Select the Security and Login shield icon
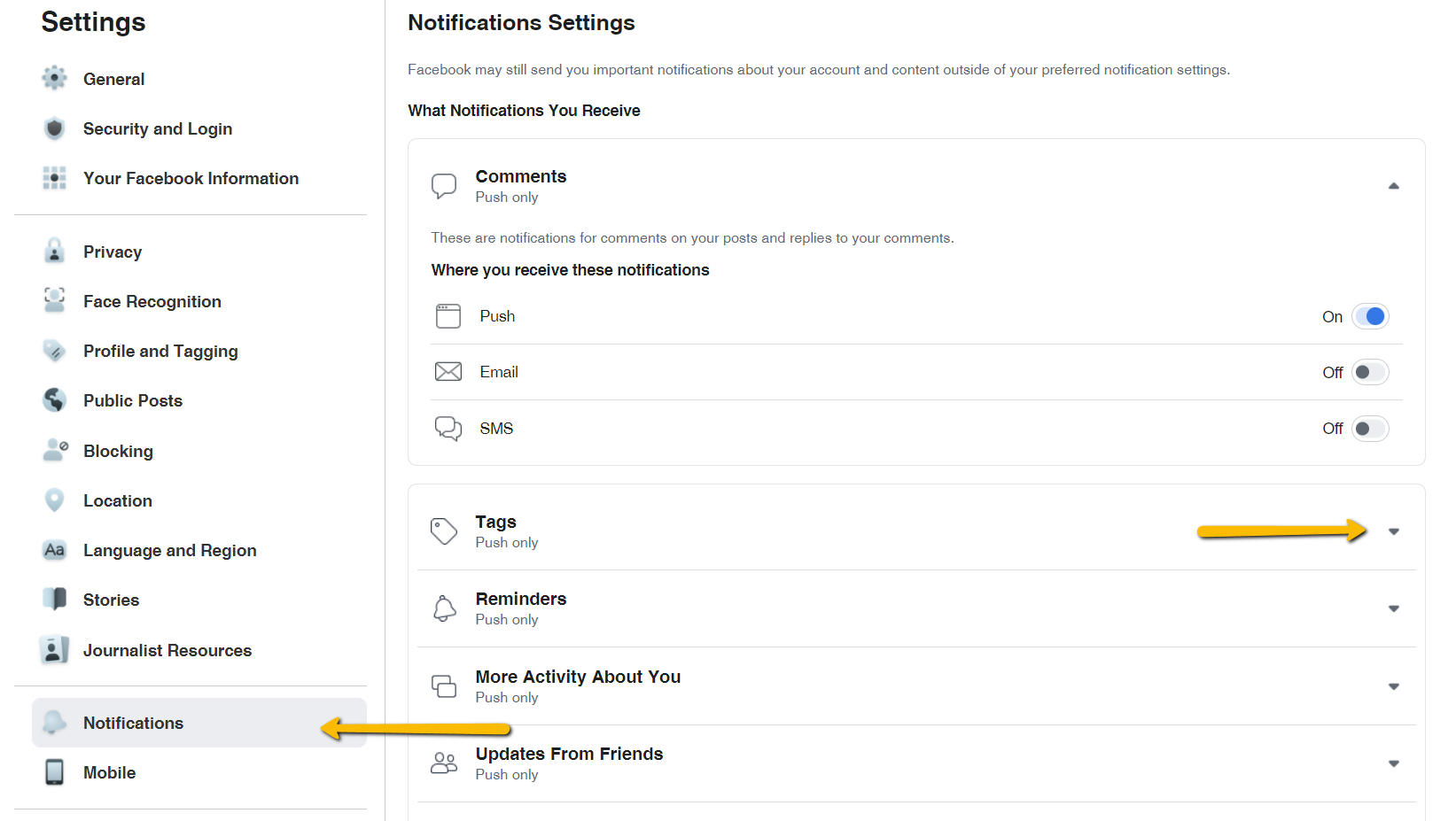The height and width of the screenshot is (821, 1456). coord(54,128)
